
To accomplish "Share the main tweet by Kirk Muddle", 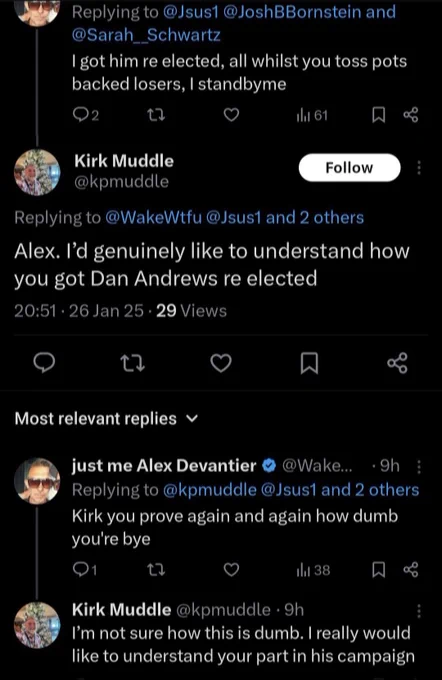I will point(397,363).
